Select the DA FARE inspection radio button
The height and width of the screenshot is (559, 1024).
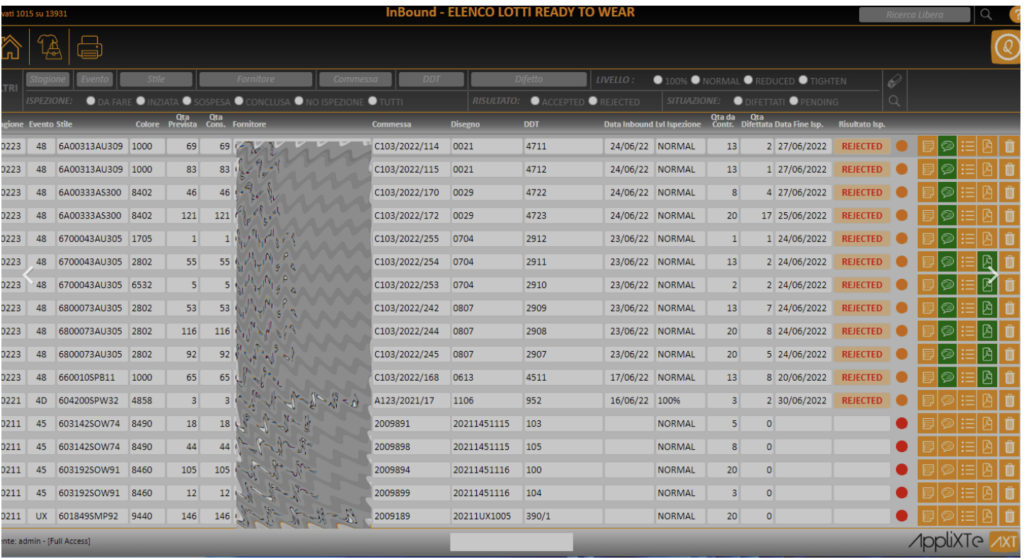pyautogui.click(x=91, y=101)
